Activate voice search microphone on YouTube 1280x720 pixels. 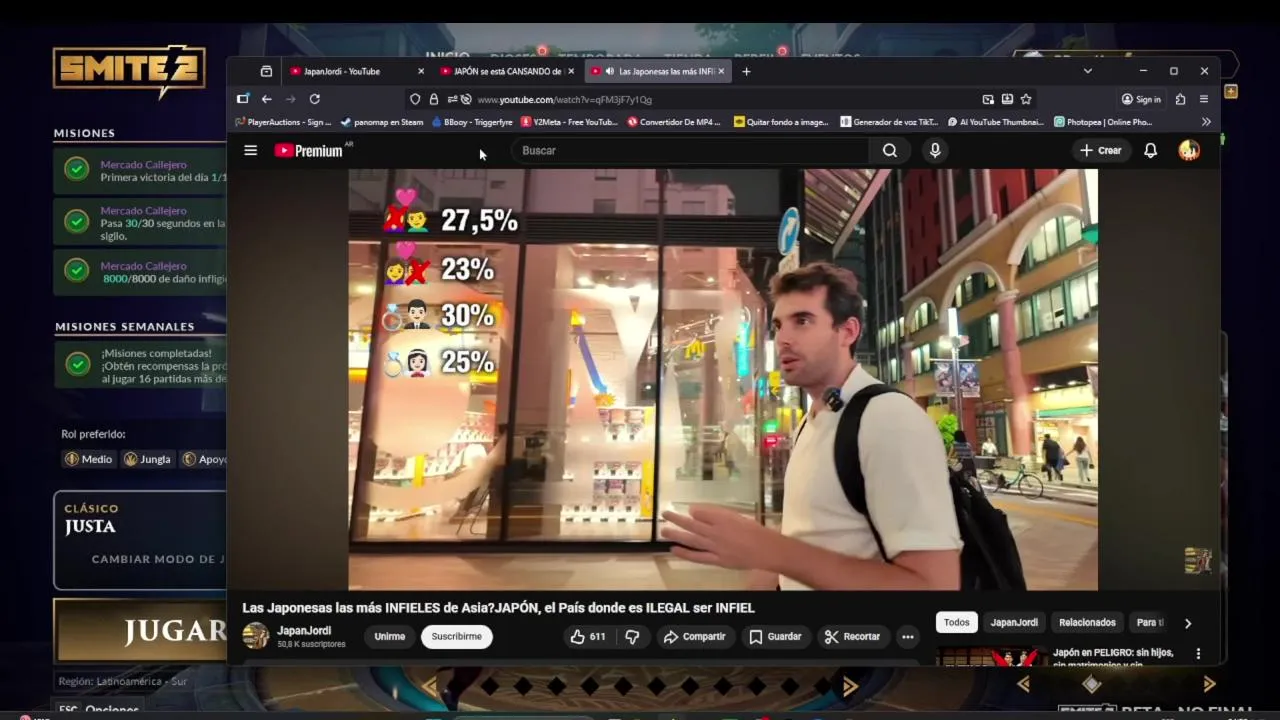935,150
